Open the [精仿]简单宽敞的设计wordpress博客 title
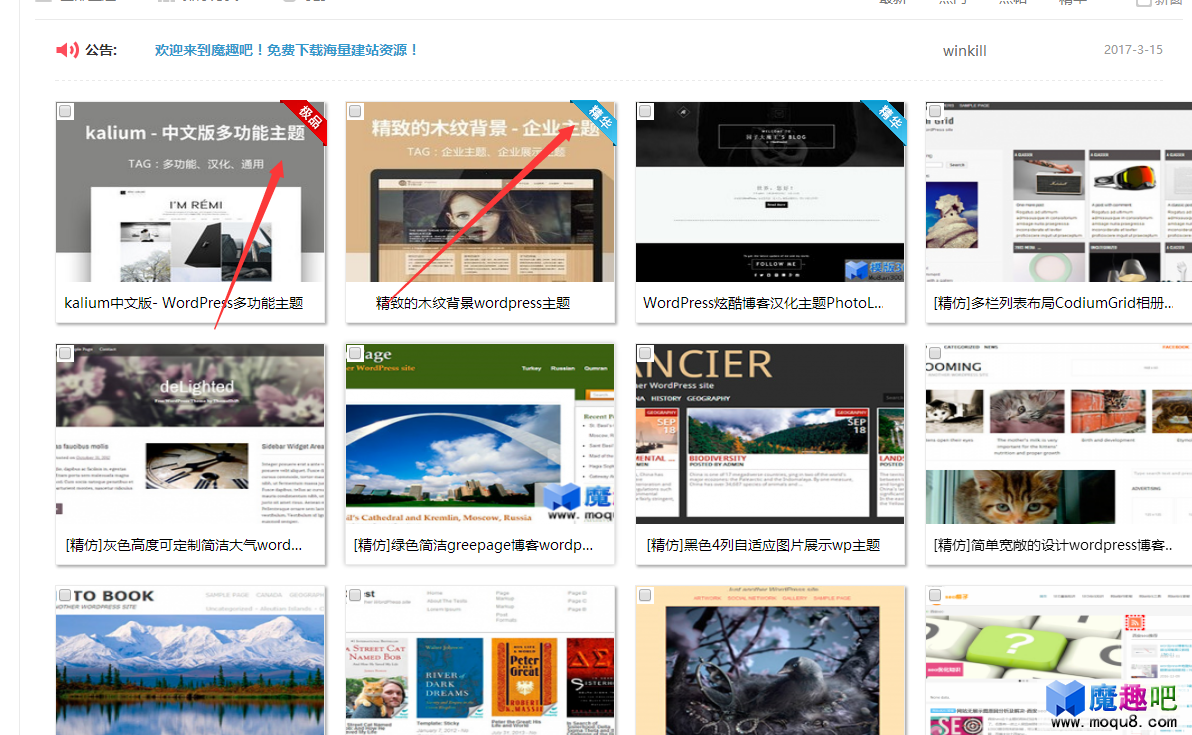This screenshot has height=735, width=1192. (1054, 545)
